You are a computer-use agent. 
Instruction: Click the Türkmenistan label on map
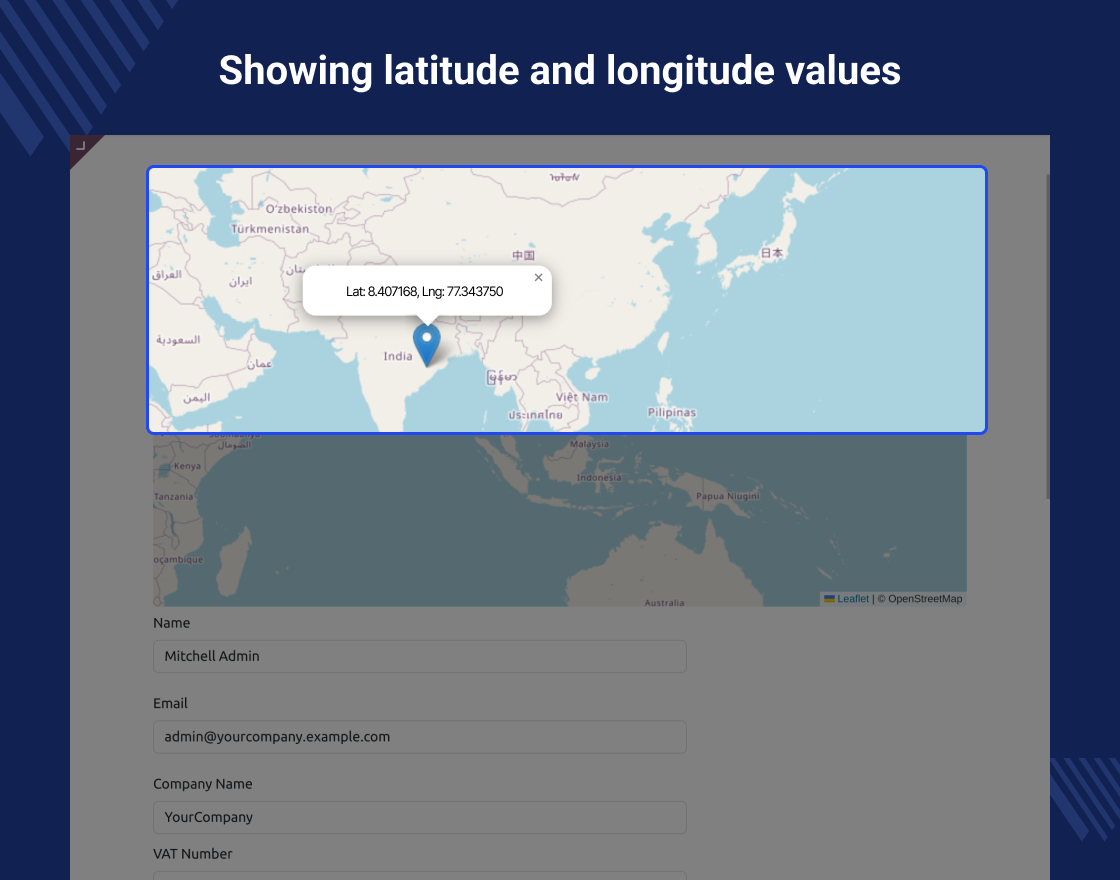click(270, 229)
